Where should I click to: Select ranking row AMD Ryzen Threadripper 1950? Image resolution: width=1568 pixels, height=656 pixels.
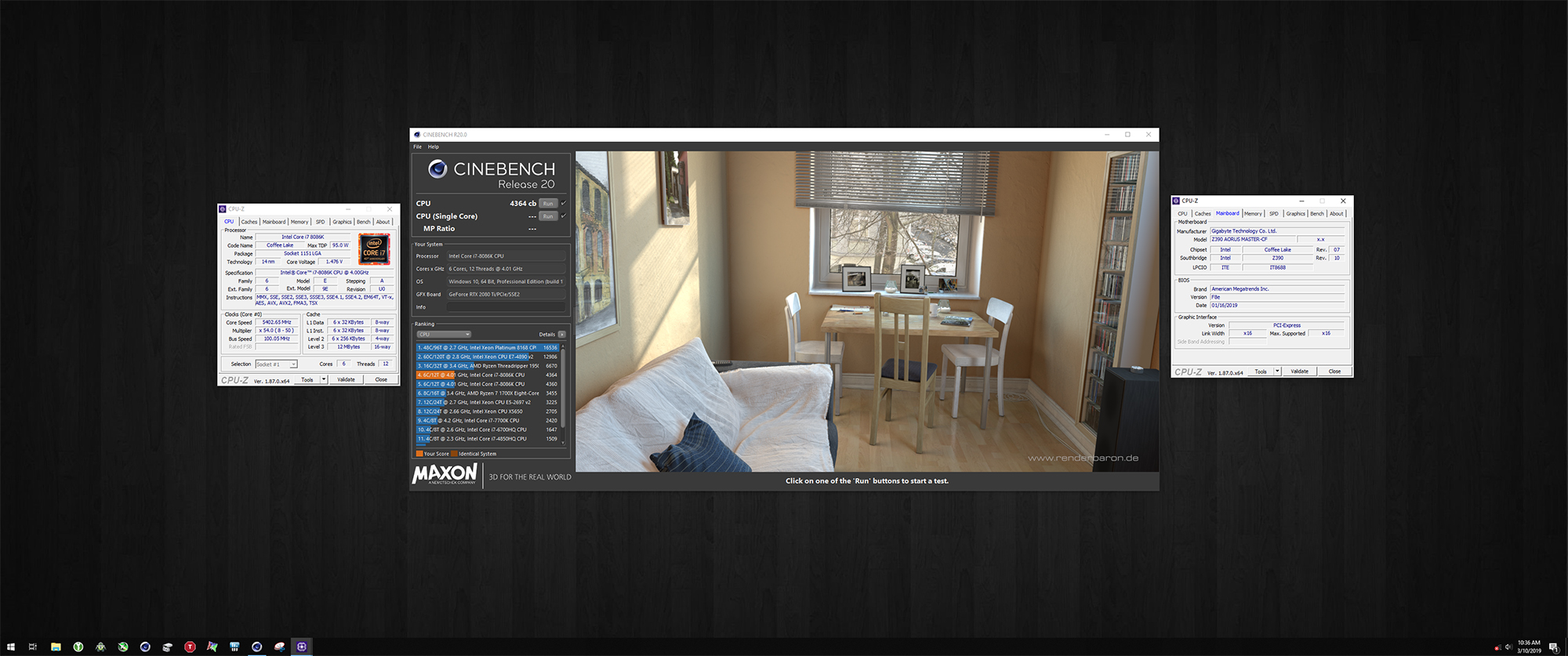point(488,366)
